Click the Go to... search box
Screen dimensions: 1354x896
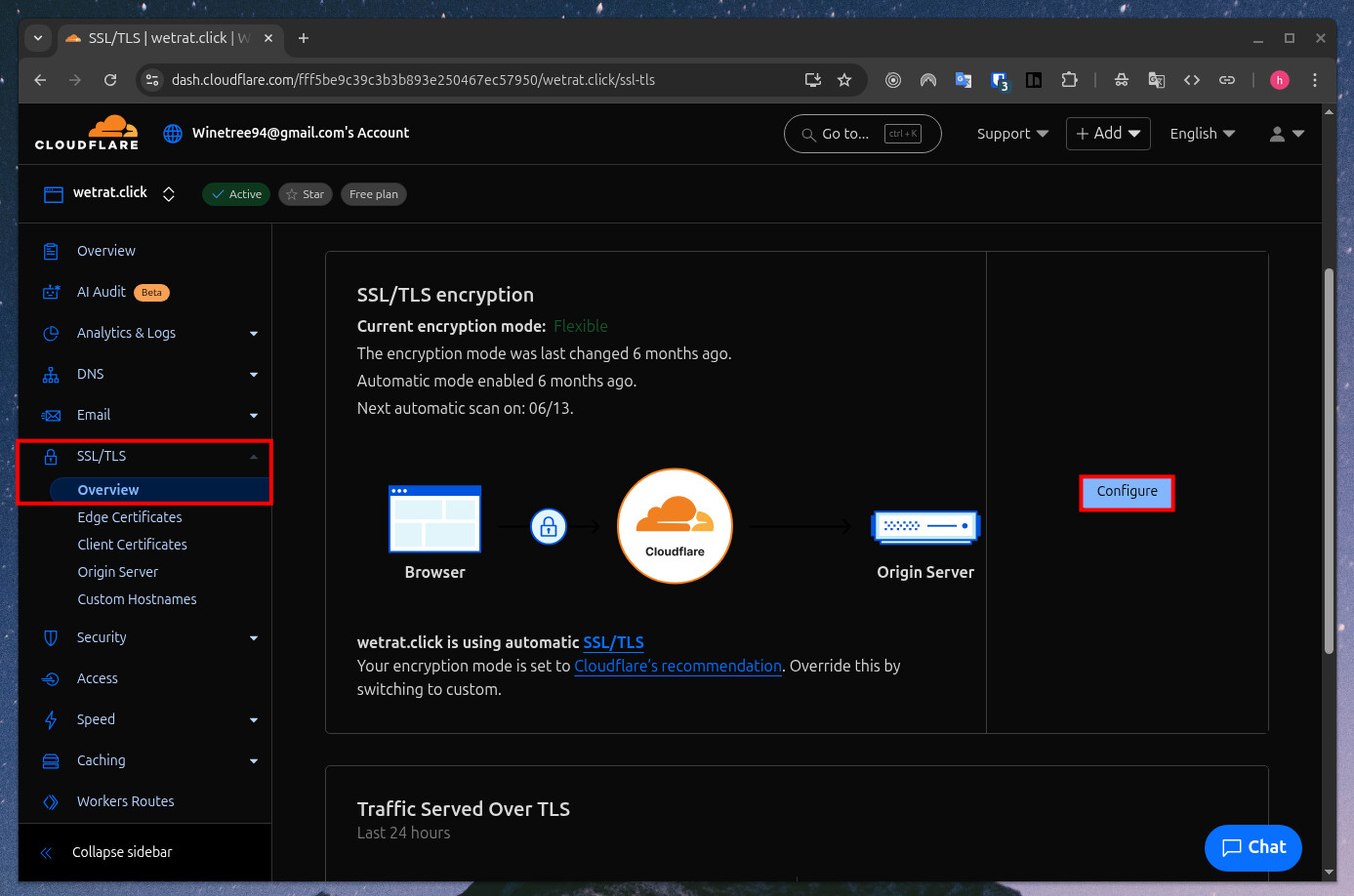(863, 134)
